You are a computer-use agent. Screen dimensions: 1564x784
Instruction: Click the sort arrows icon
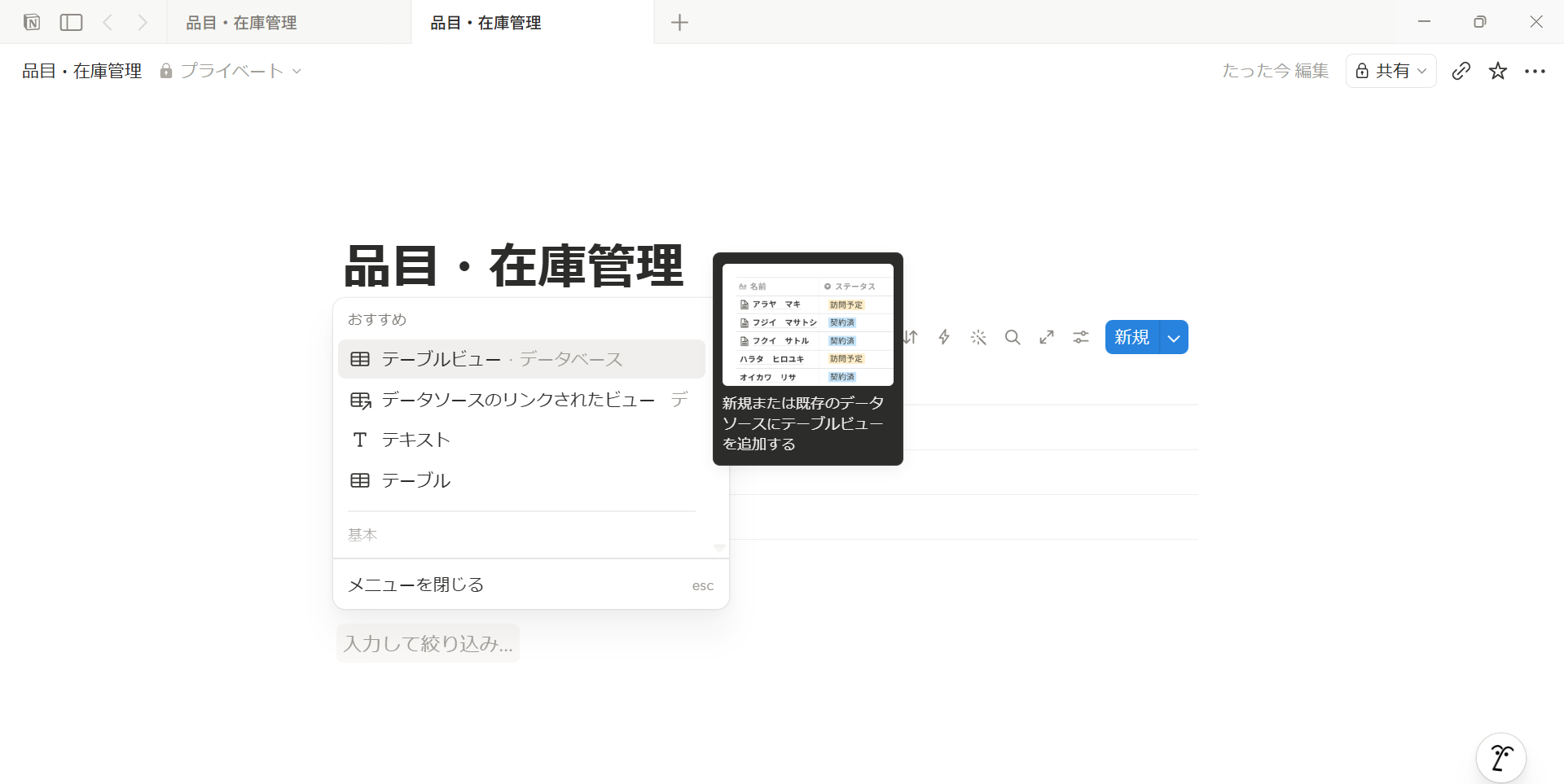pyautogui.click(x=911, y=337)
